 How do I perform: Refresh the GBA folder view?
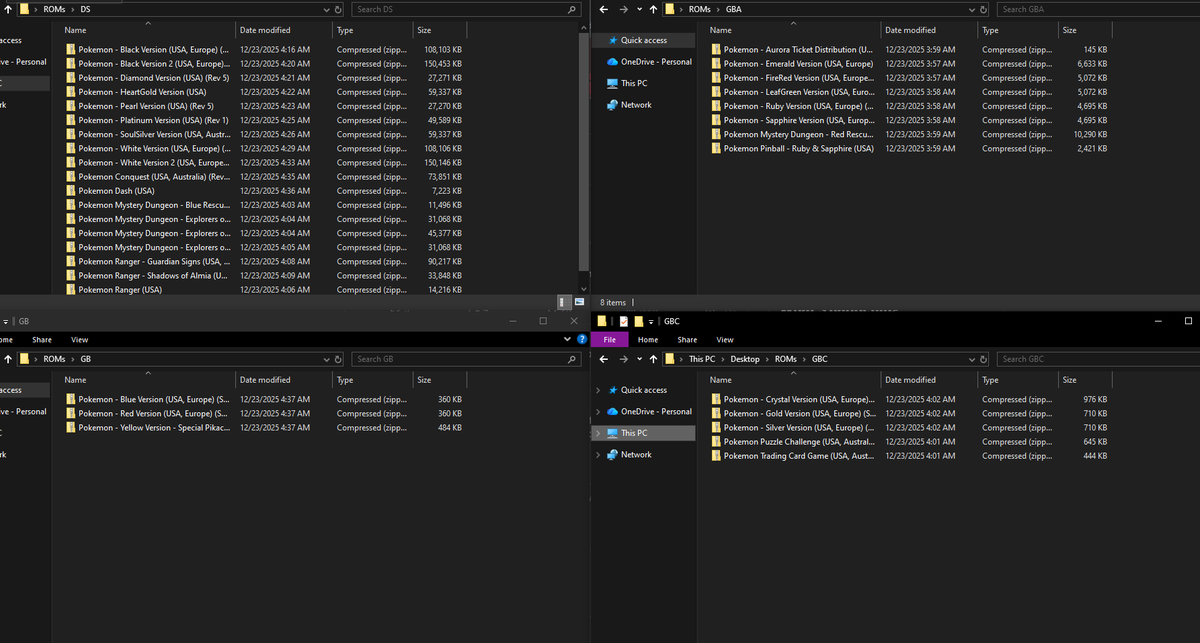984,9
